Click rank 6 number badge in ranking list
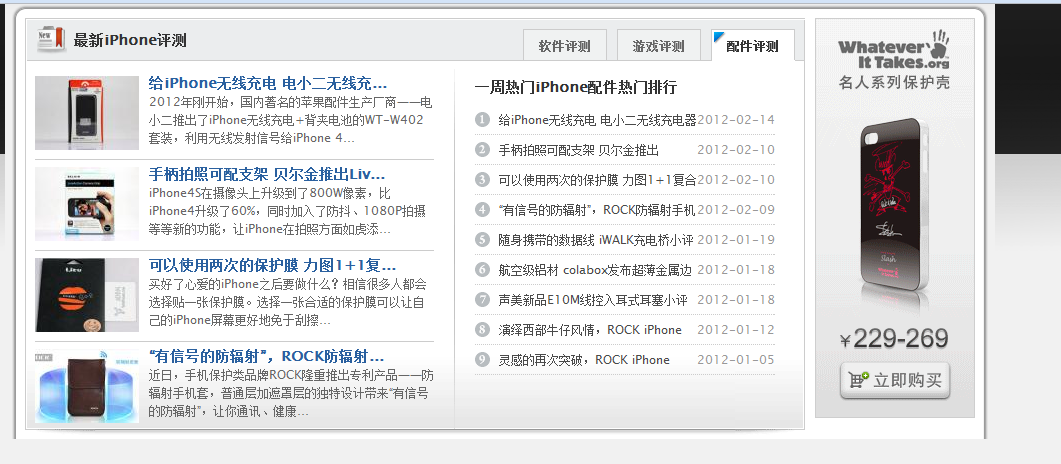1061x464 pixels. click(x=482, y=269)
